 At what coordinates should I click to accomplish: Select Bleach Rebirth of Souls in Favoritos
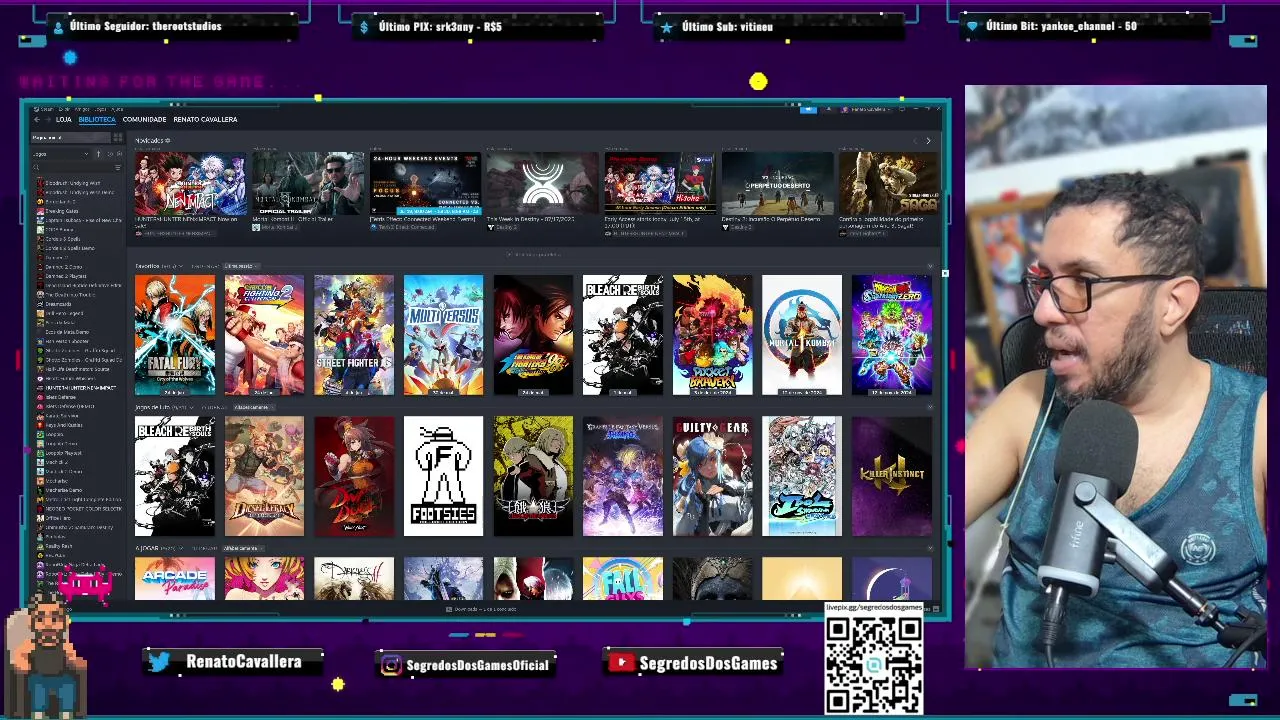point(623,335)
